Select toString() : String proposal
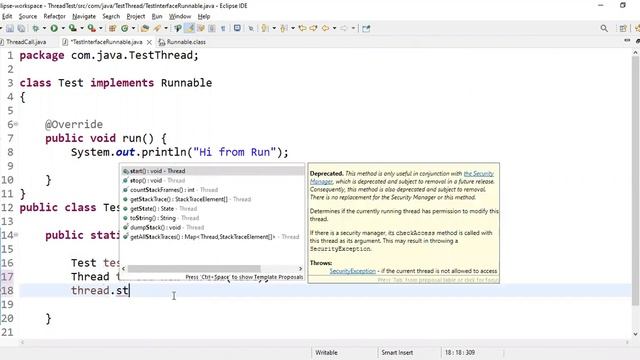 coord(212,218)
